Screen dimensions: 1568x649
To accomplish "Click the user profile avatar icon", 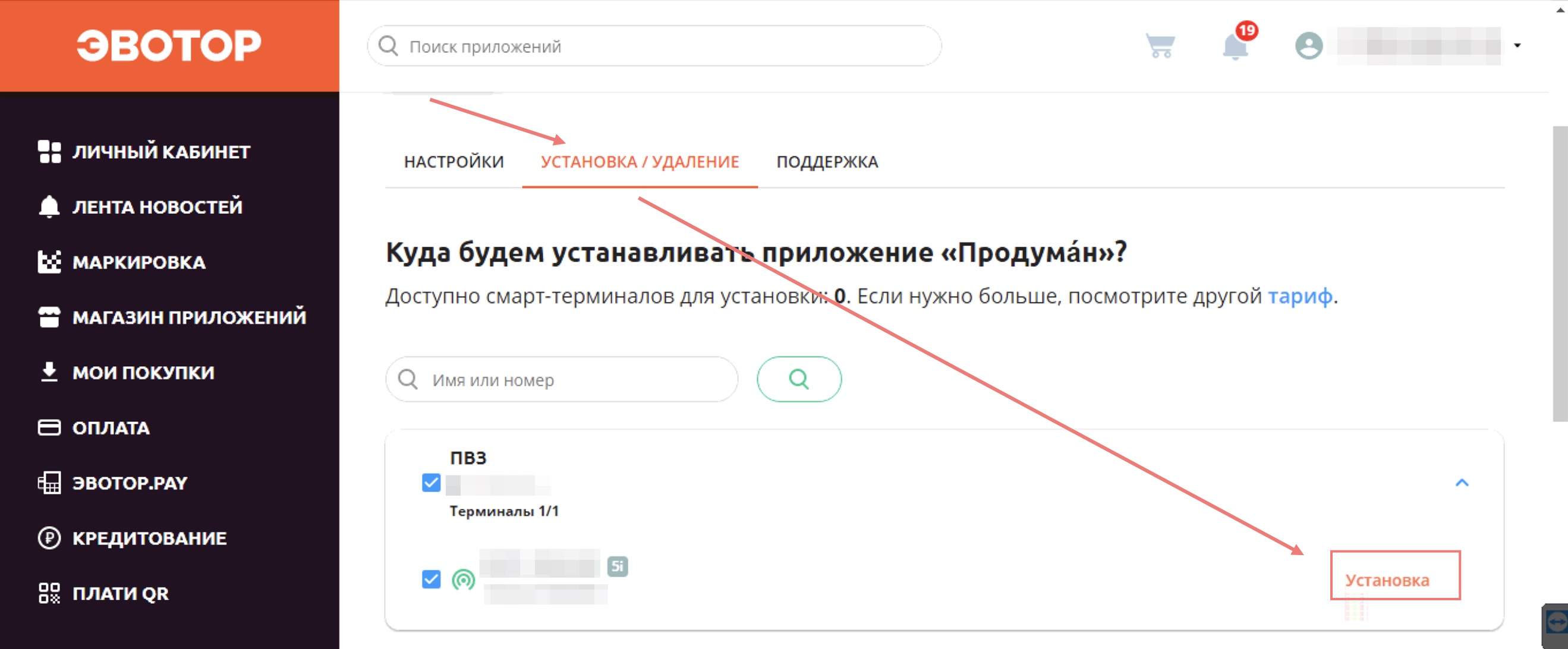I will coord(1309,46).
